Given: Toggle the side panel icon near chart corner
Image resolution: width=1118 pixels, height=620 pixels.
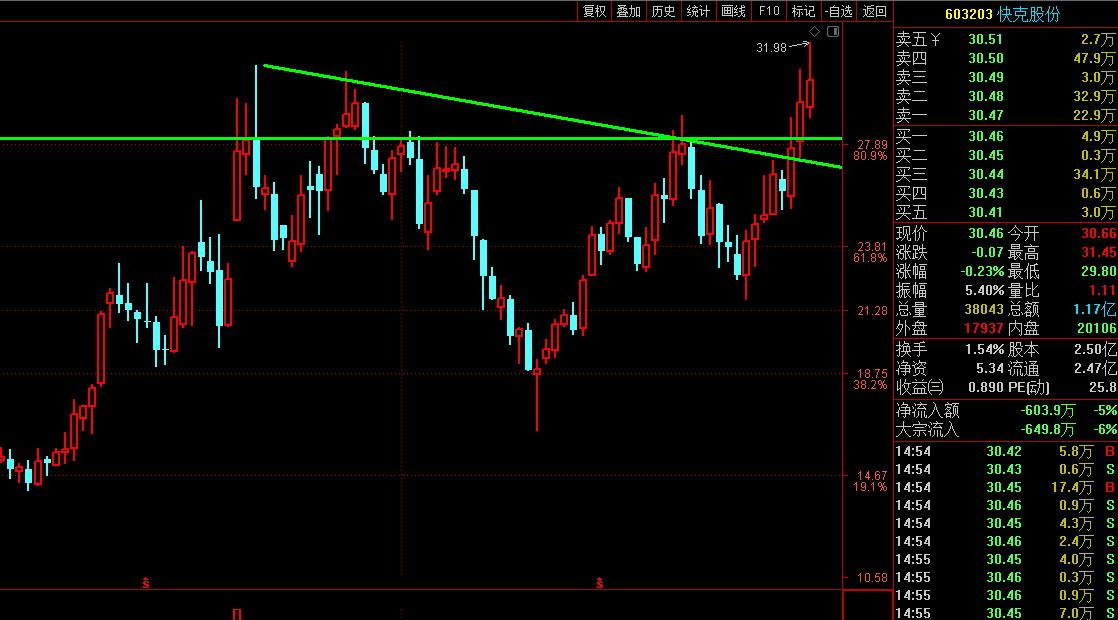Looking at the screenshot, I should click(x=833, y=31).
